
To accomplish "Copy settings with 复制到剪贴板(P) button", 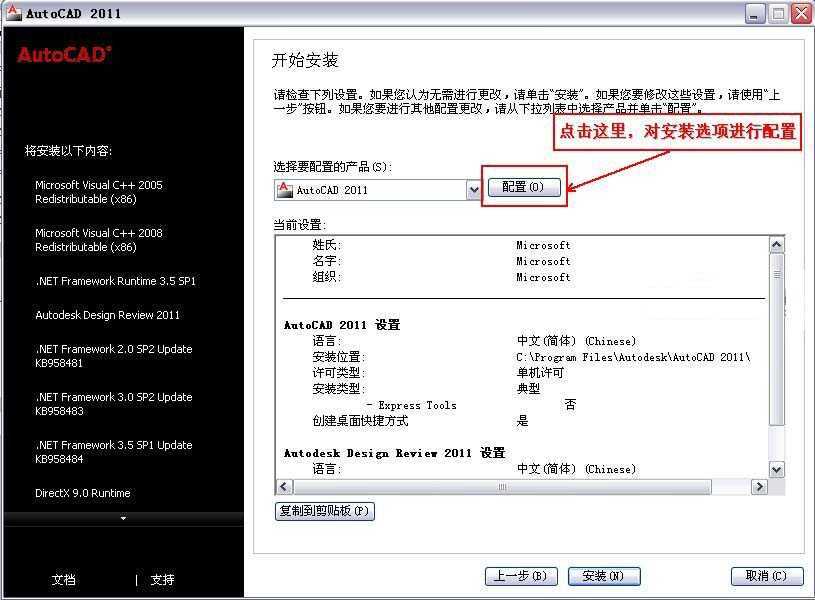I will pyautogui.click(x=324, y=511).
